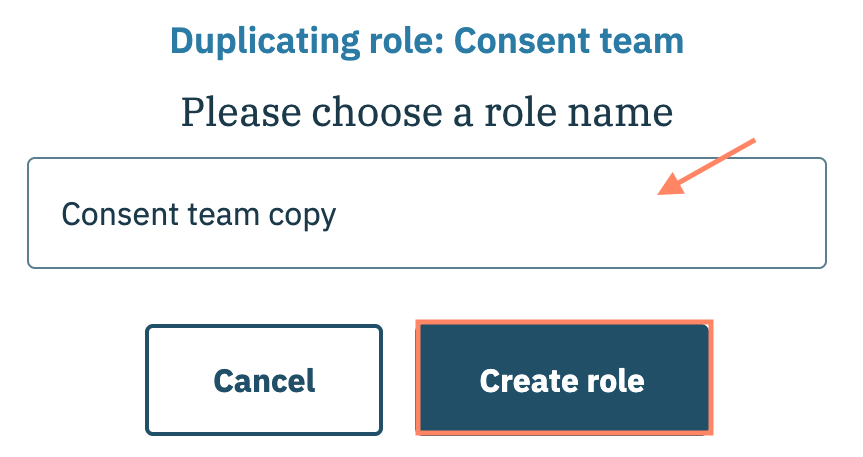Click the orange arrow pointing at the field
The height and width of the screenshot is (457, 863).
[708, 166]
